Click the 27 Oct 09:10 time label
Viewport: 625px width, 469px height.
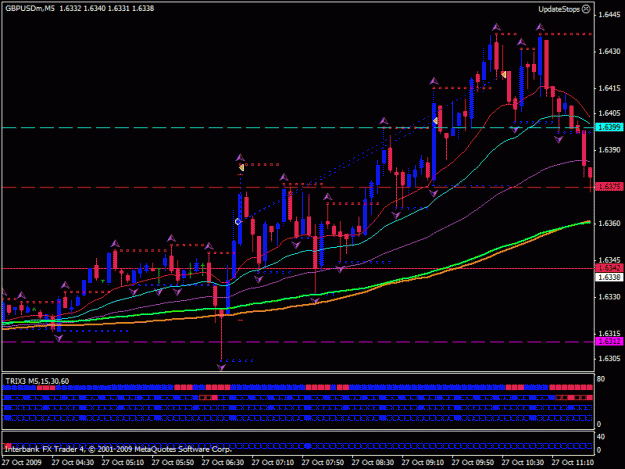click(423, 462)
